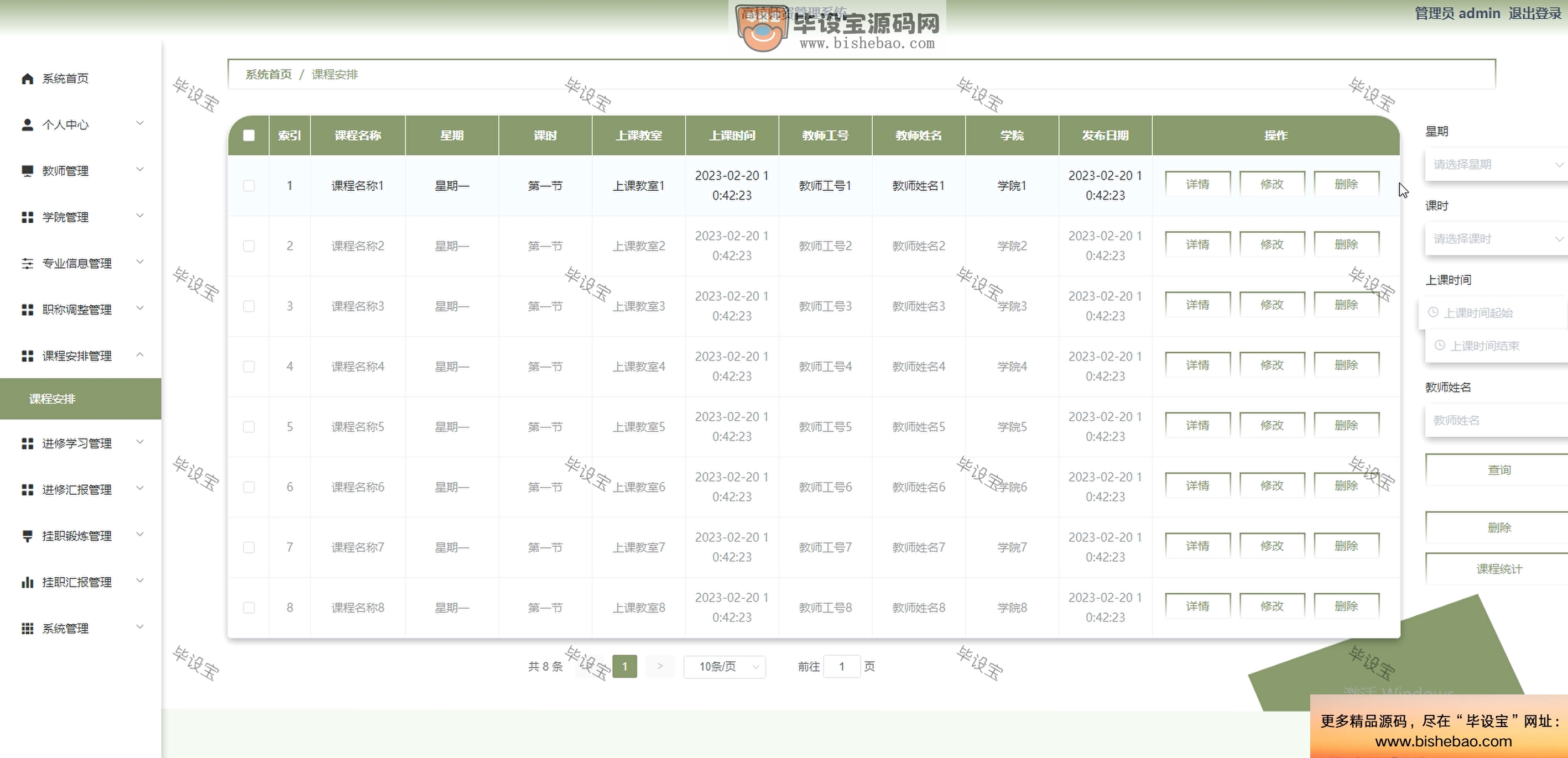This screenshot has width=1568, height=758.
Task: Click the 教师工号1 cell
Action: [825, 186]
